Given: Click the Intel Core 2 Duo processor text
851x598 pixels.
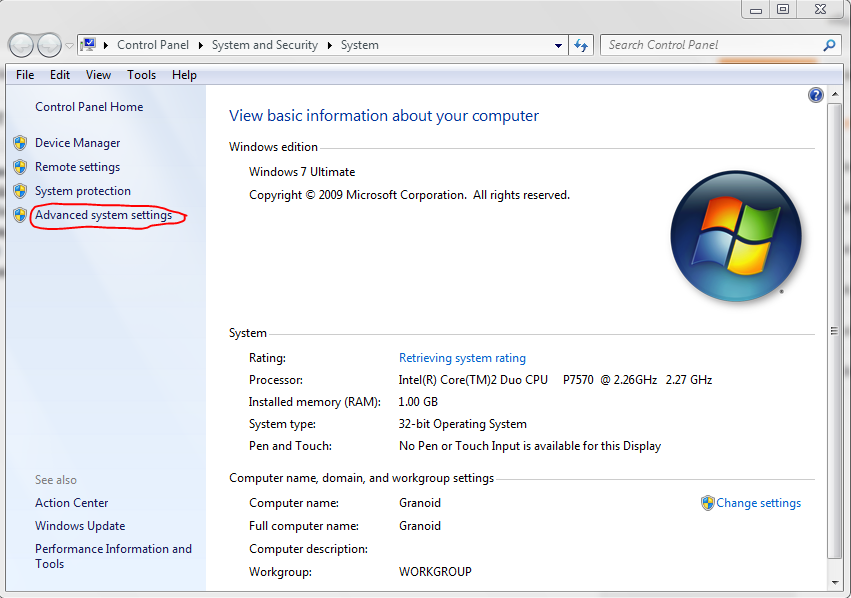Looking at the screenshot, I should tap(555, 380).
